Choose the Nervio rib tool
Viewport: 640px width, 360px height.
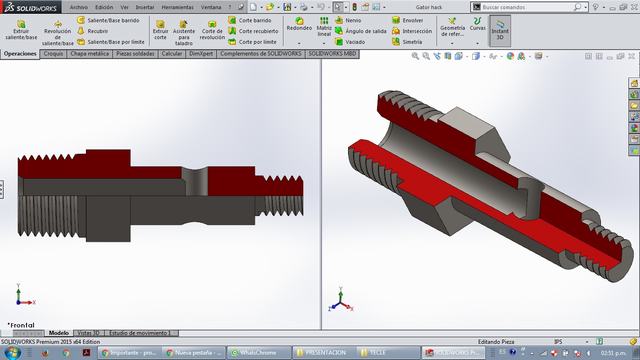(348, 20)
